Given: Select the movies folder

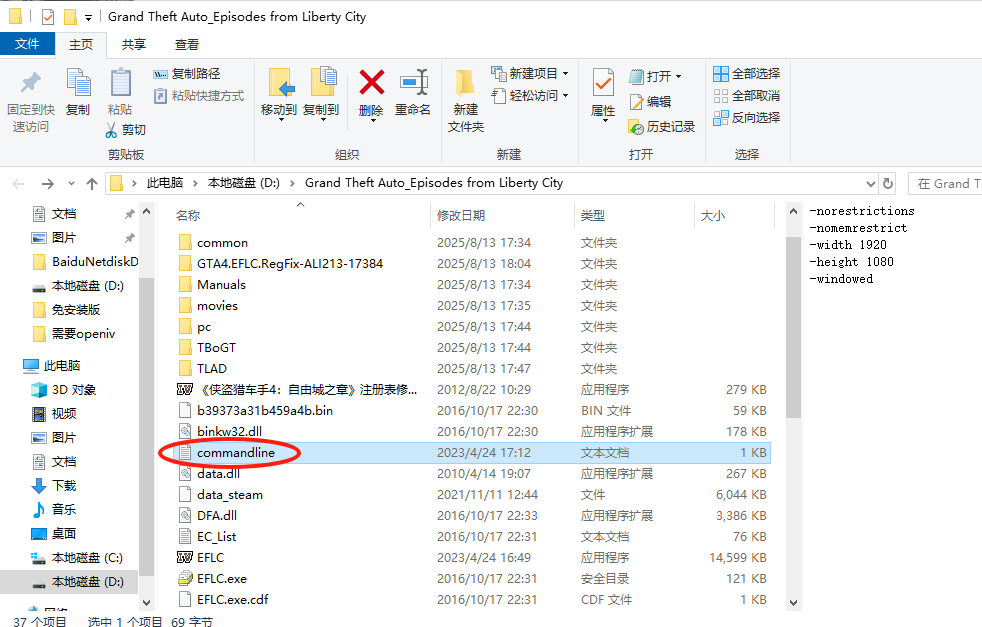Looking at the screenshot, I should (217, 306).
